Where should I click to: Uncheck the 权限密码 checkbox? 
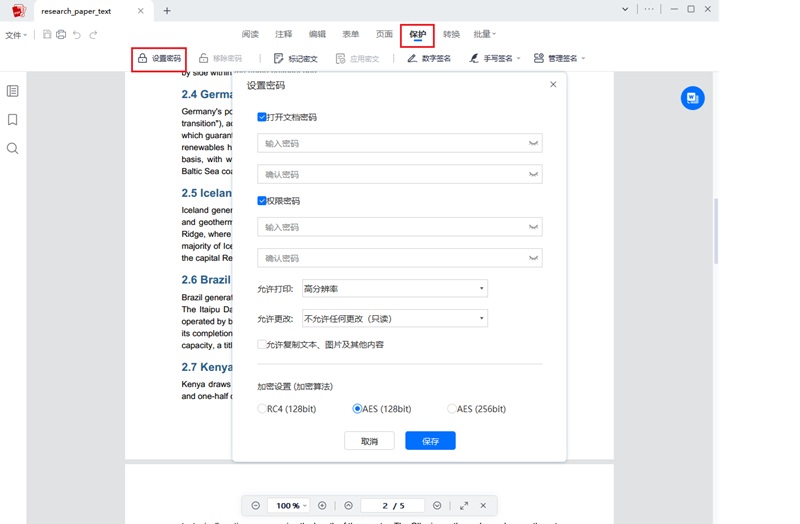pyautogui.click(x=262, y=201)
